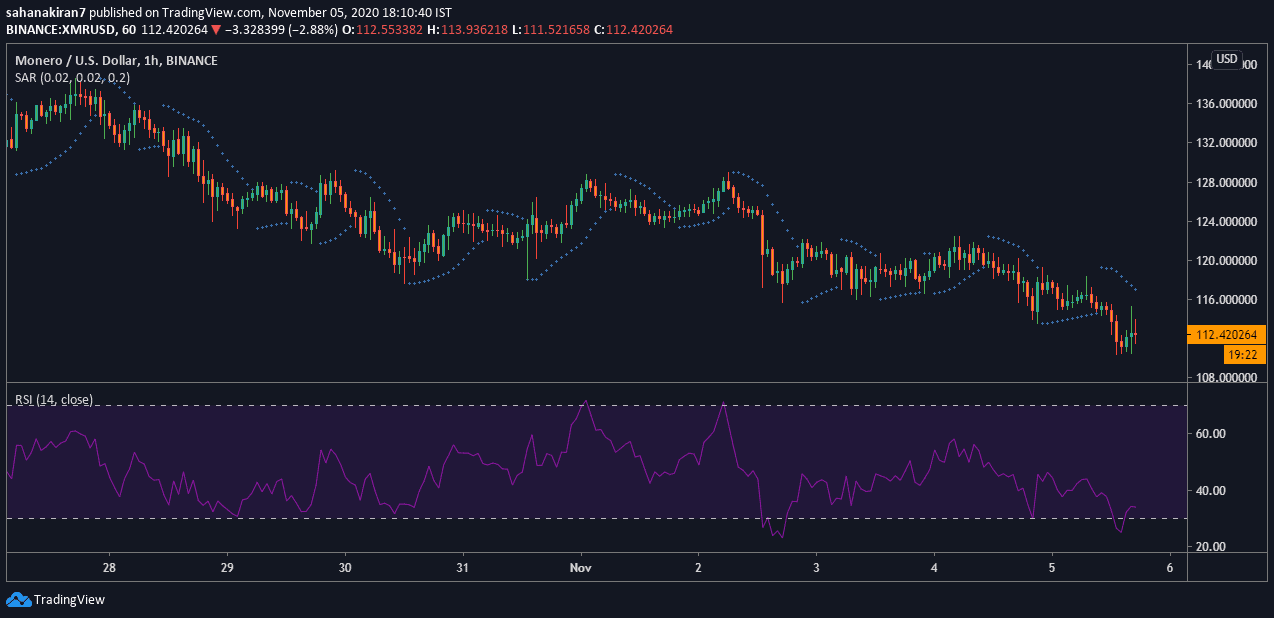
Task: Click the 120.000000 price axis label
Action: 1226,261
